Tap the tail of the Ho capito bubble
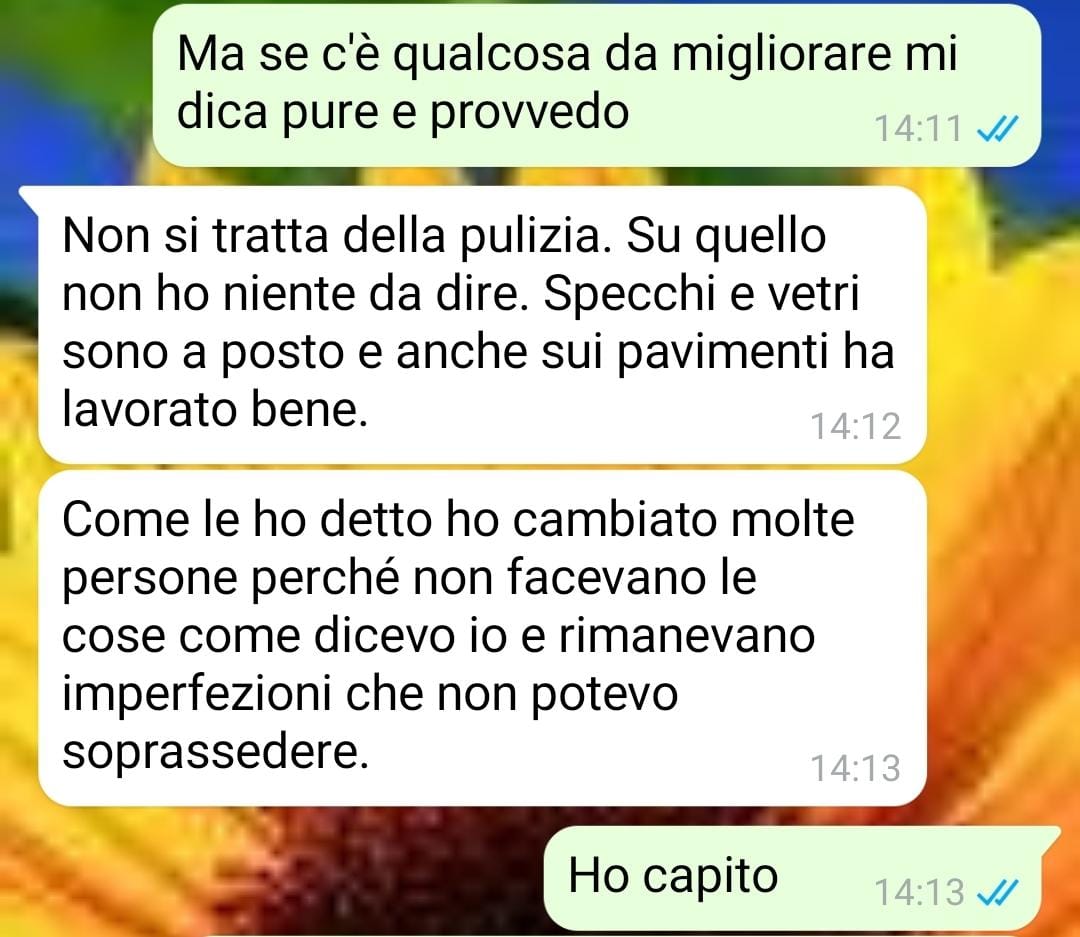The width and height of the screenshot is (1080, 937). coord(1050,836)
